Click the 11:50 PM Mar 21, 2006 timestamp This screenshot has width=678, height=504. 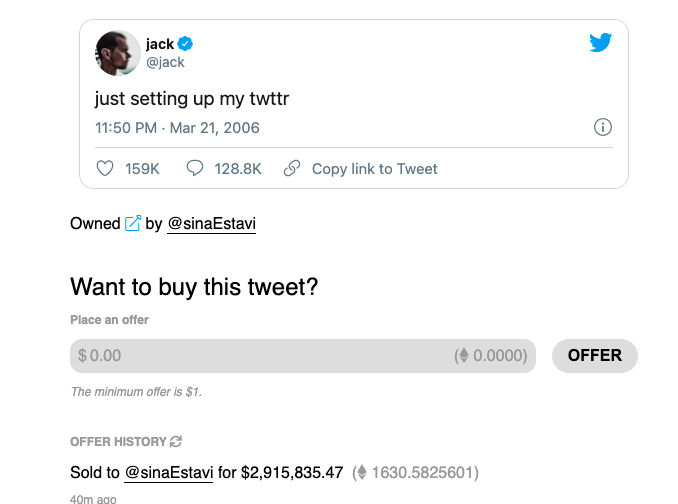pos(177,127)
